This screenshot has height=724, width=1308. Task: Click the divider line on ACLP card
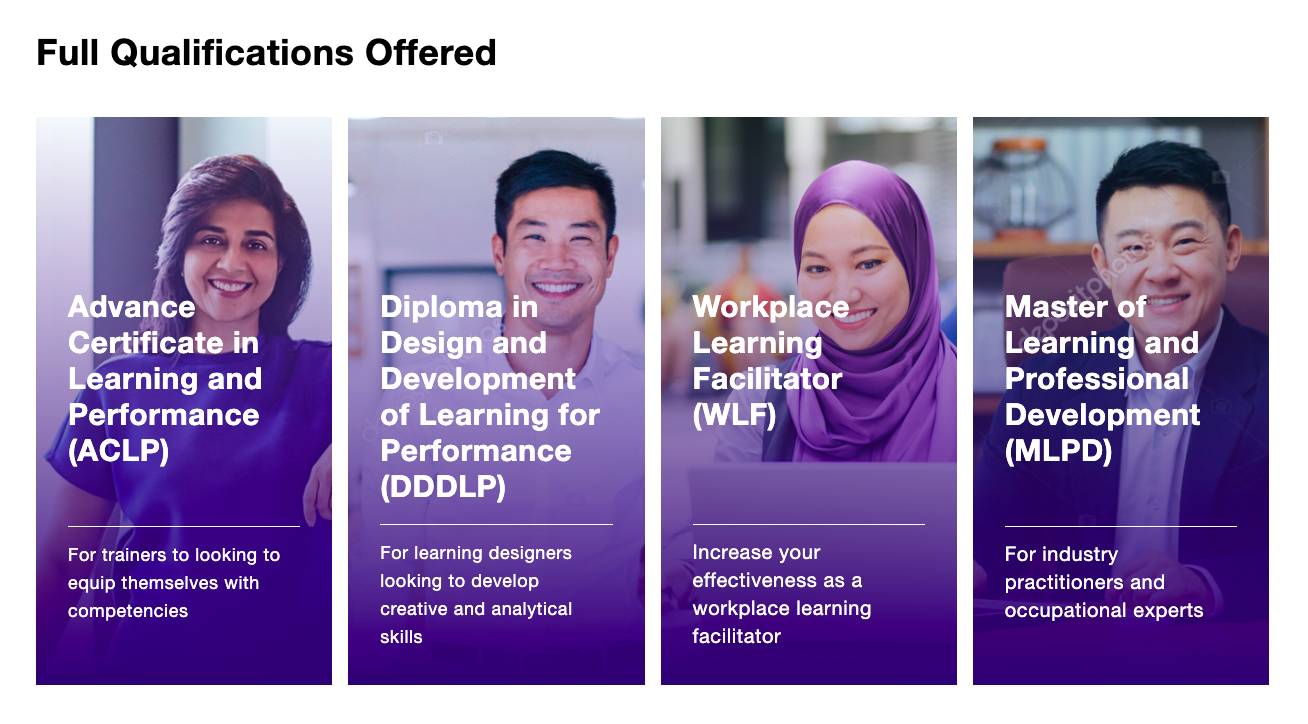[184, 526]
